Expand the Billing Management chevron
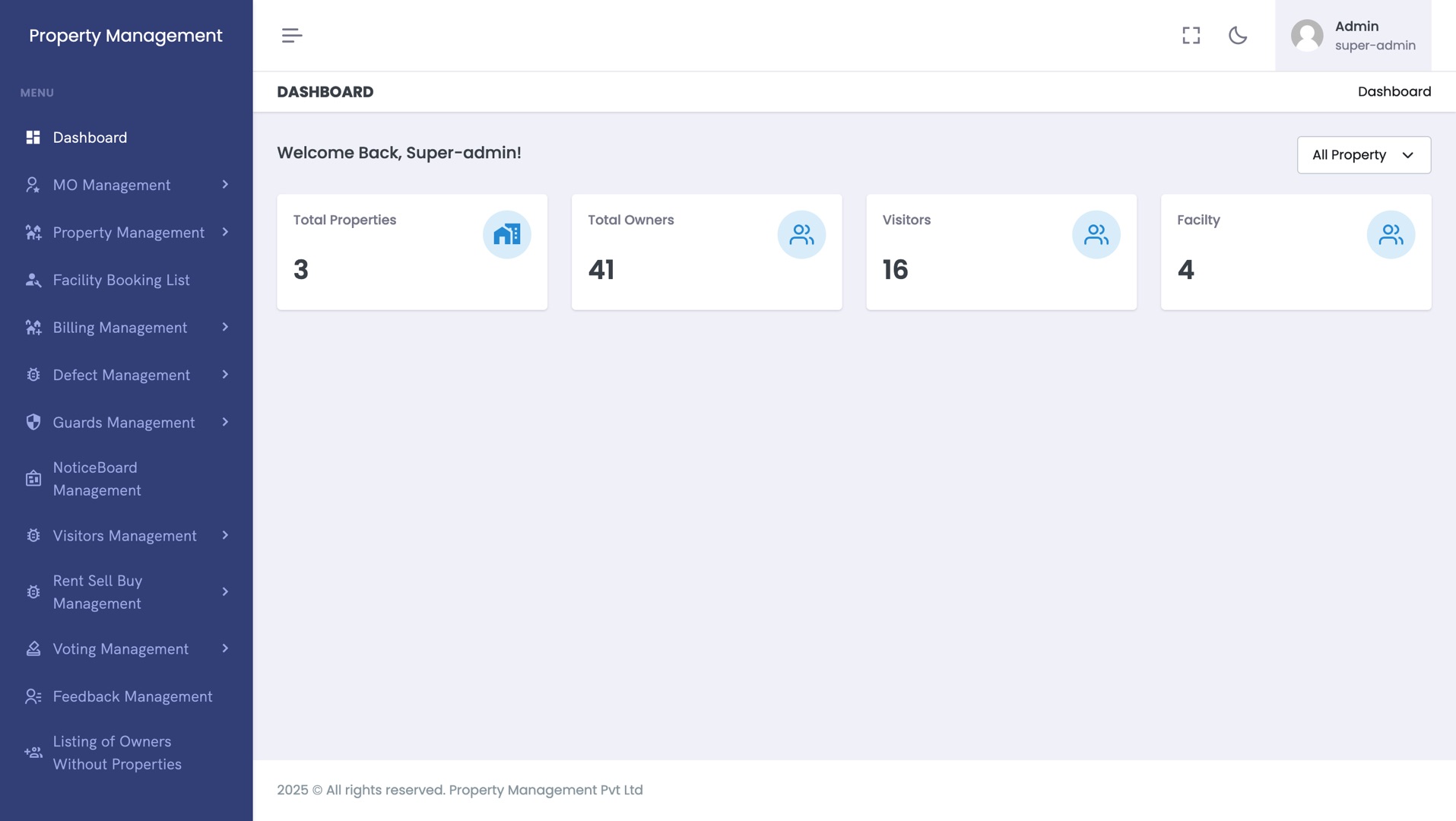This screenshot has height=821, width=1456. [x=225, y=328]
